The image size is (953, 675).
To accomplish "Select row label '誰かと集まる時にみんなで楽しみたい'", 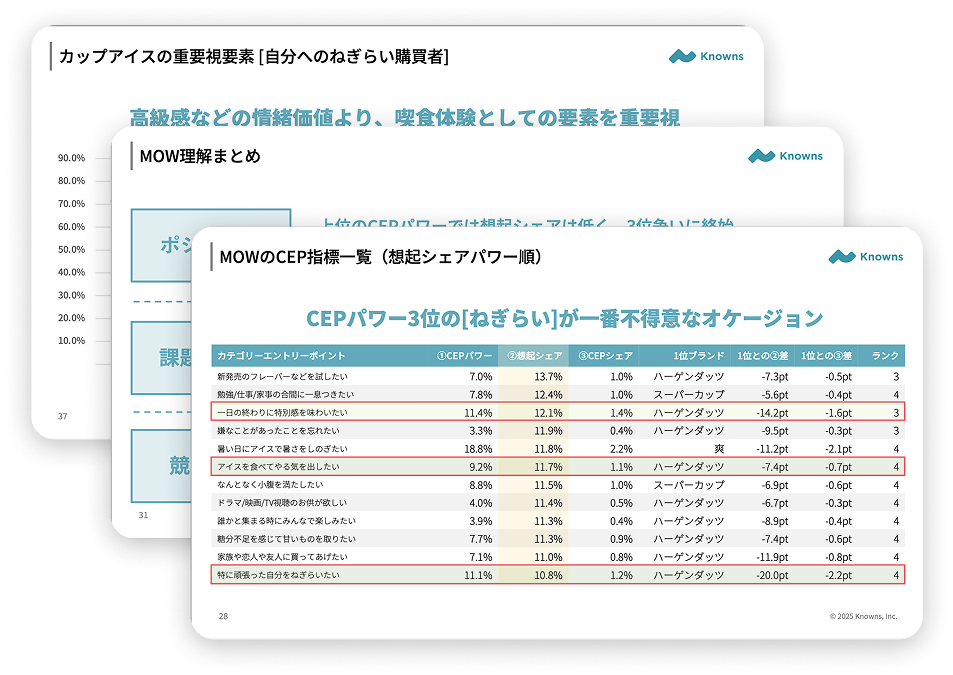I will coord(286,521).
